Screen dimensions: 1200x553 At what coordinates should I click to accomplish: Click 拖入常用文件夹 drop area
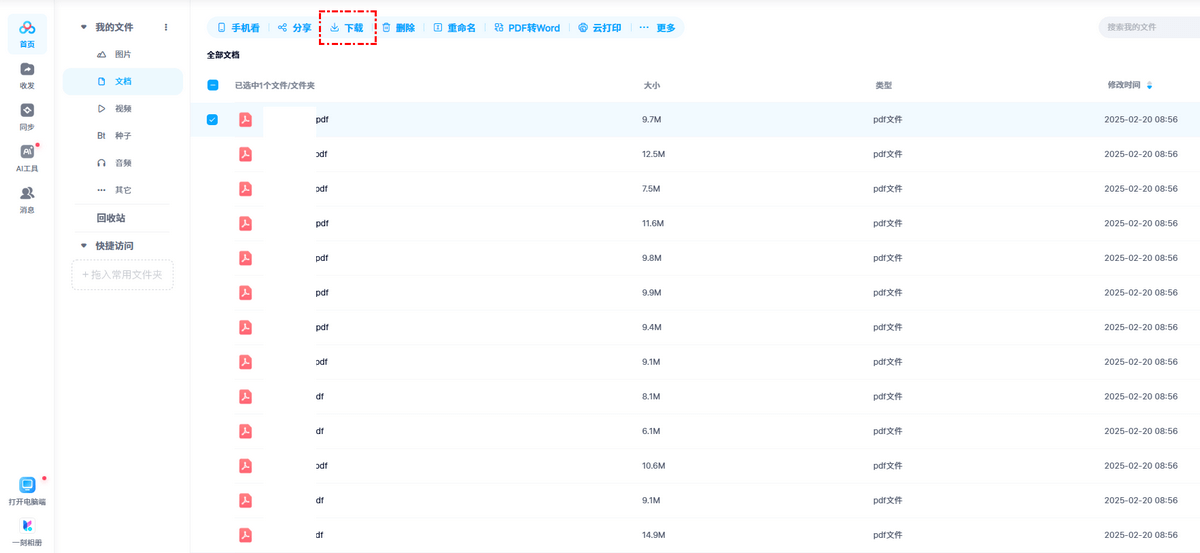(x=122, y=275)
